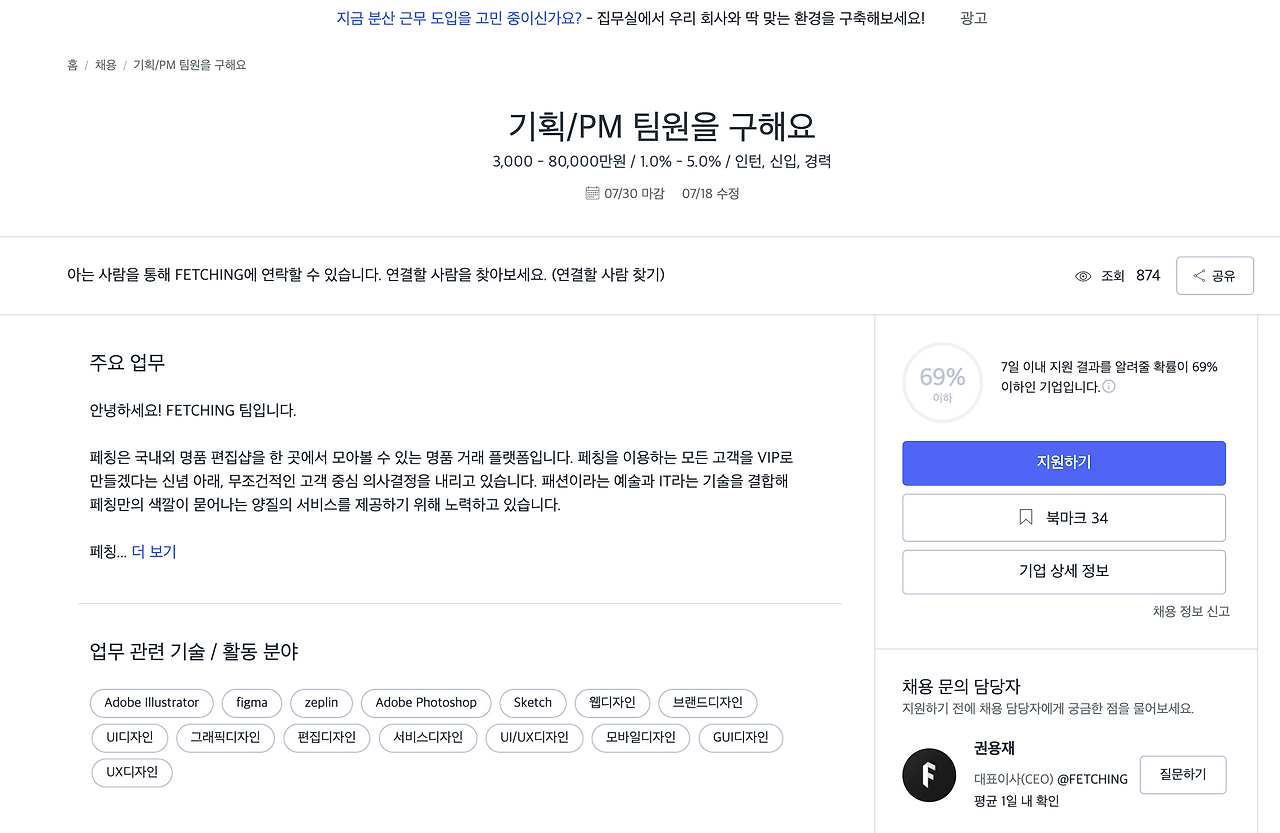The width and height of the screenshot is (1280, 833).
Task: Select the Adobe Photoshop skill tag
Action: 426,703
